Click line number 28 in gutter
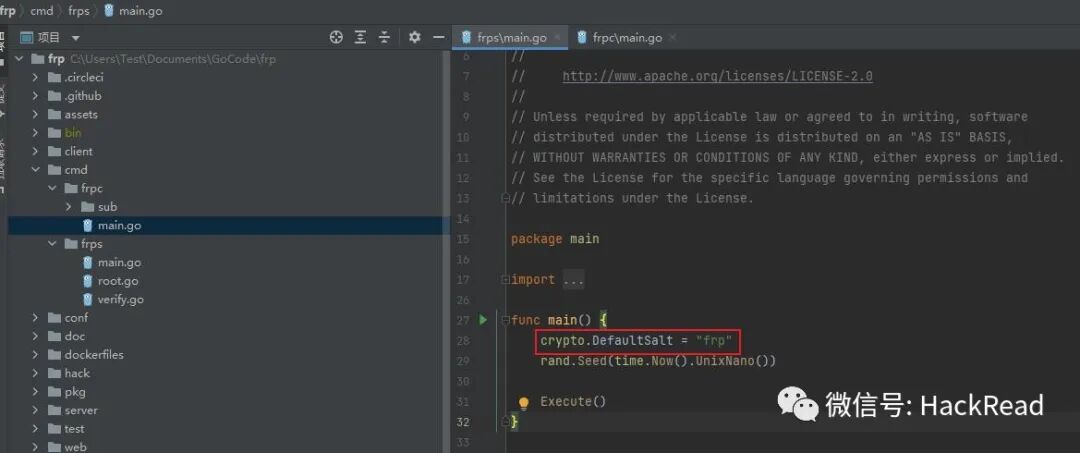 463,341
